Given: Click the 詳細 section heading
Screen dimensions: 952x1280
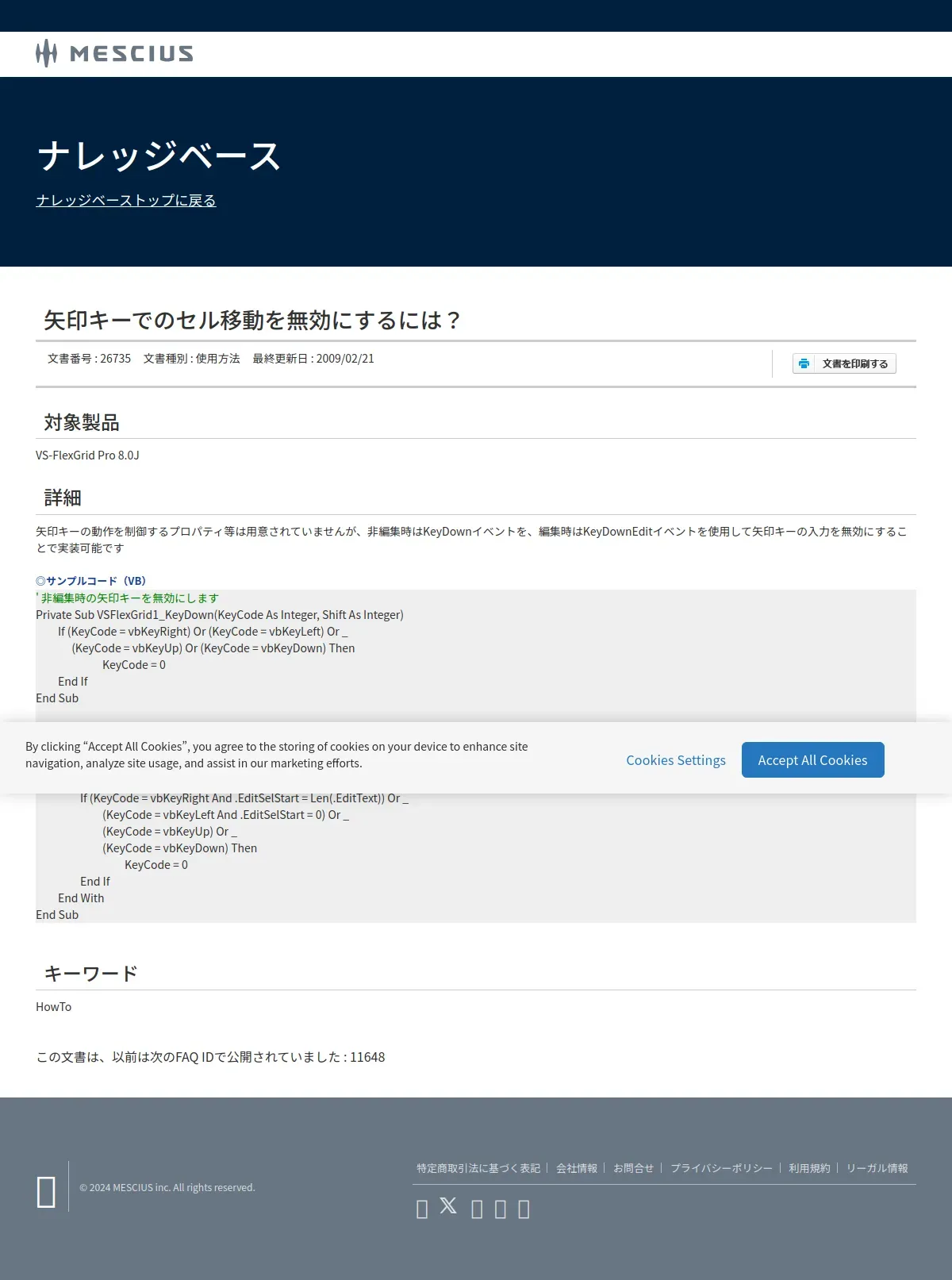Looking at the screenshot, I should click(63, 498).
